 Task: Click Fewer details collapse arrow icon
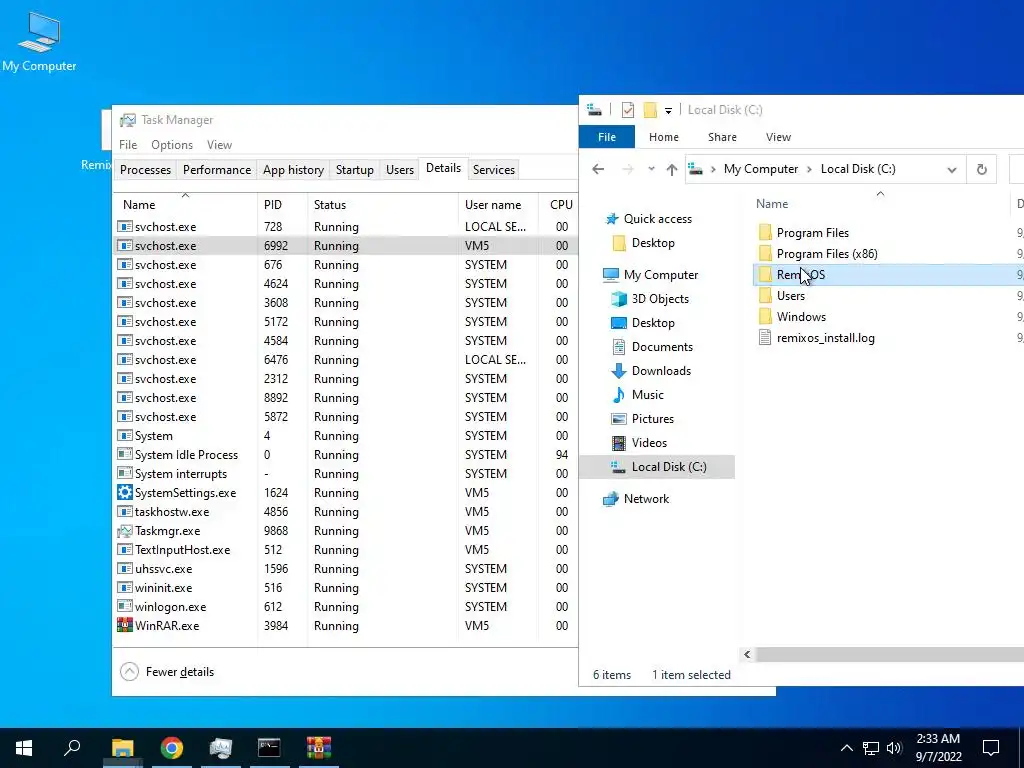[x=129, y=671]
